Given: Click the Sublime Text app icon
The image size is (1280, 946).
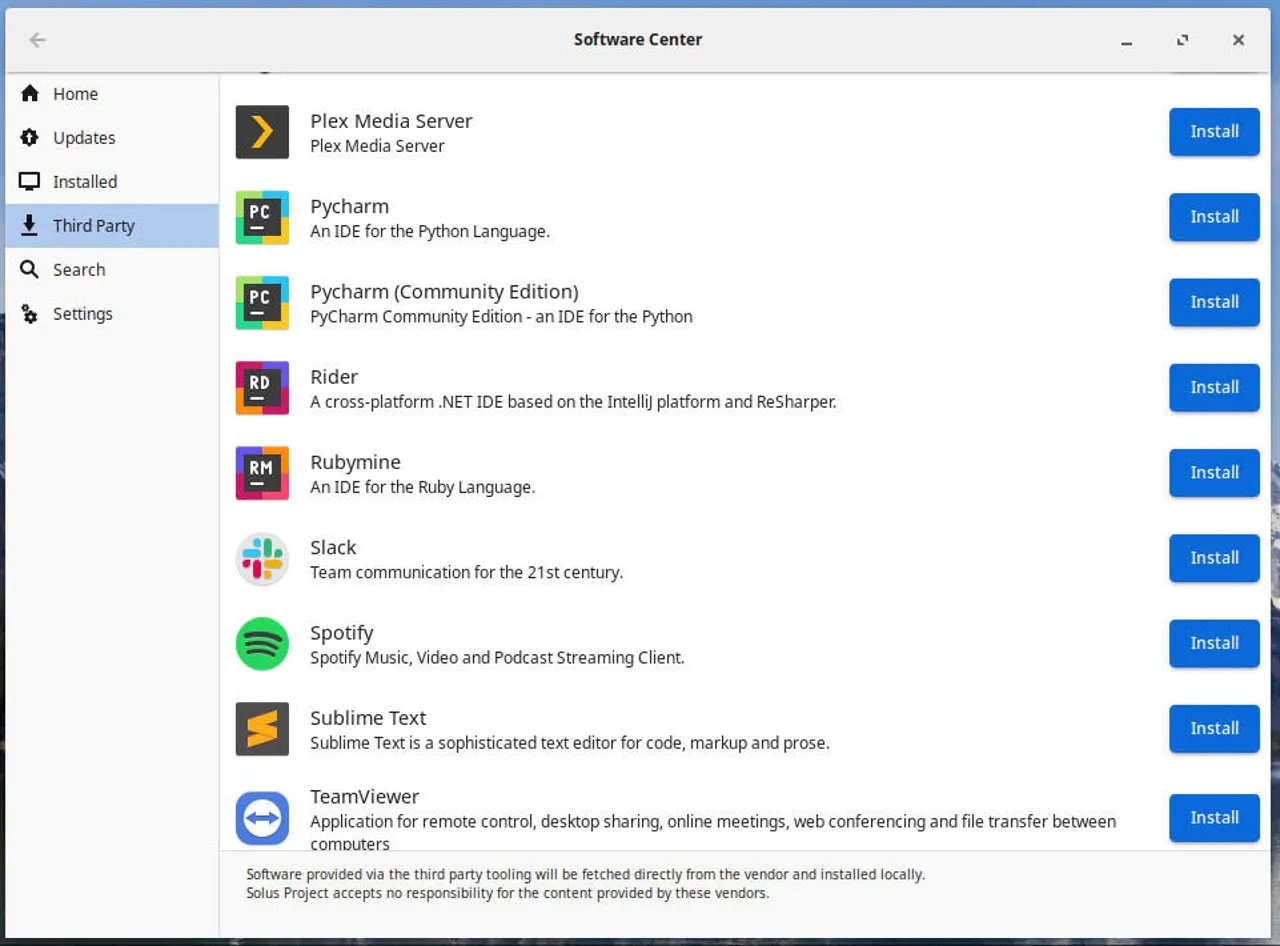Looking at the screenshot, I should point(262,729).
